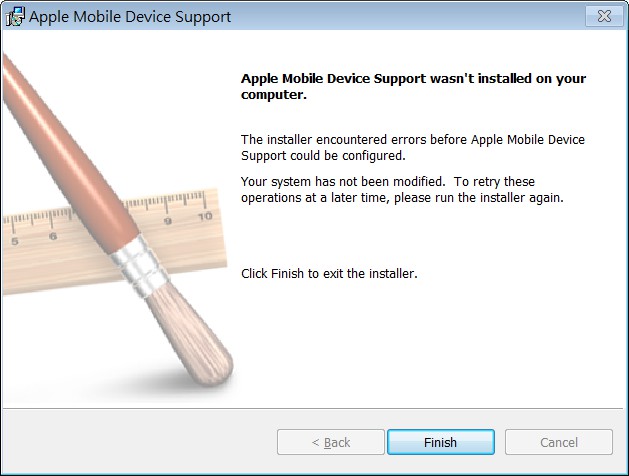Click the window title text in the title bar
This screenshot has height=476, width=629.
tap(130, 17)
